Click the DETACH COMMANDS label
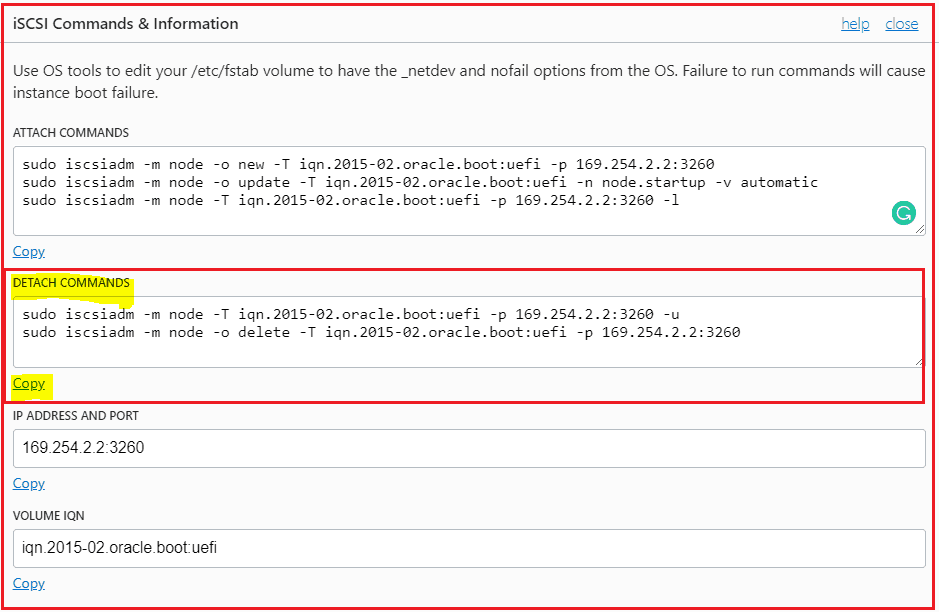Image resolution: width=939 pixels, height=612 pixels. tap(71, 283)
